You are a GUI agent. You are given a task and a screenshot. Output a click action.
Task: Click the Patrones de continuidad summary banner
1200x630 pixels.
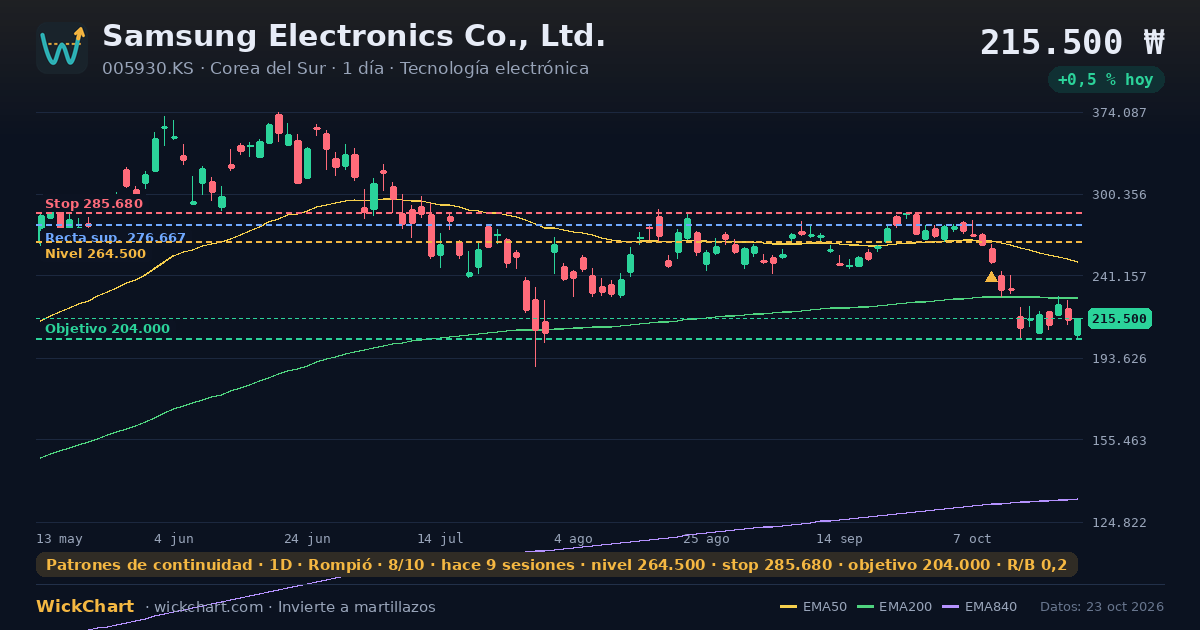click(x=557, y=565)
